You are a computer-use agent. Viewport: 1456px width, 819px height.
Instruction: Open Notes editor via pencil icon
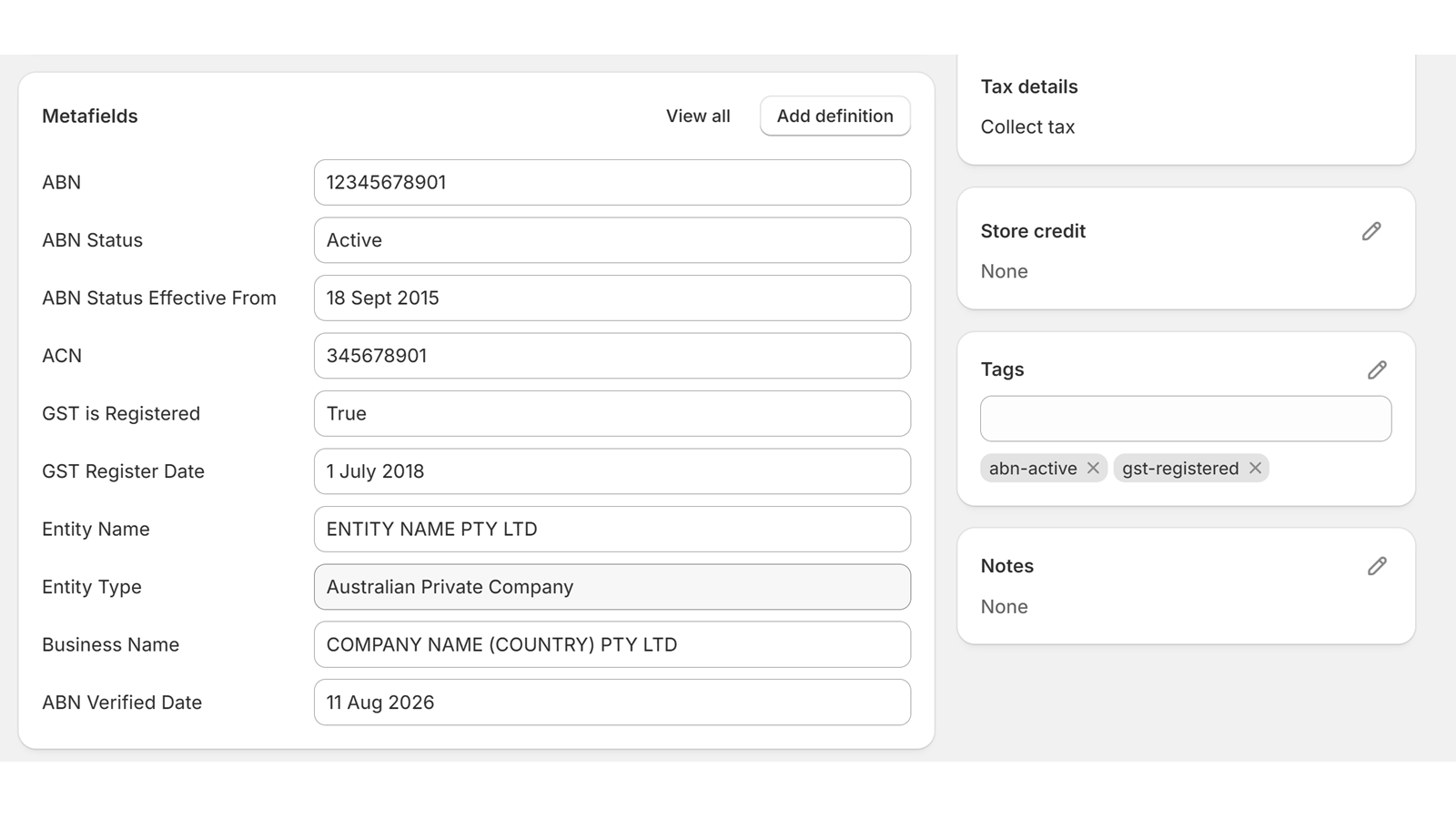(1377, 566)
